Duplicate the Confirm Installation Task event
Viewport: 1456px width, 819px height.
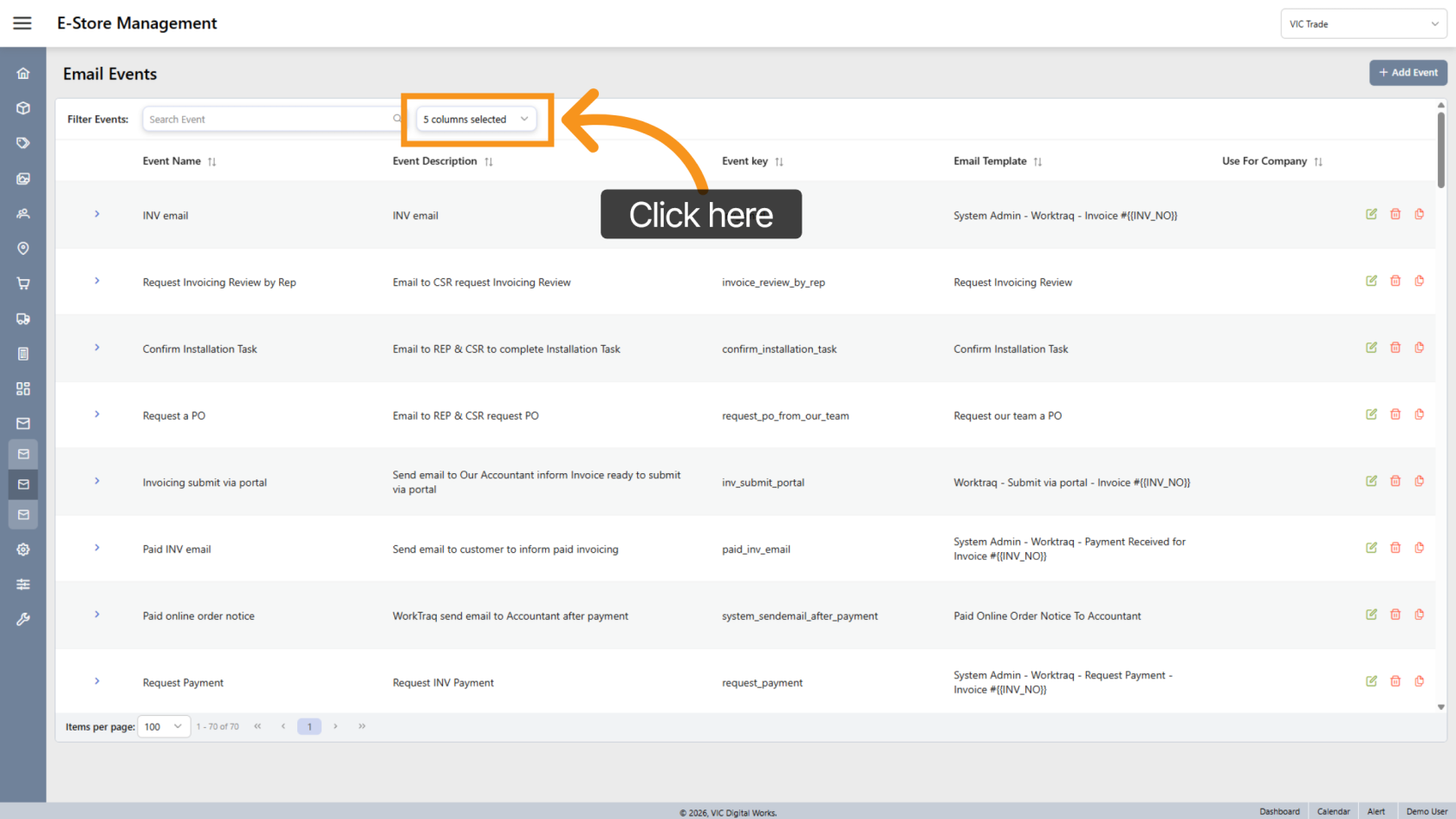click(x=1419, y=348)
